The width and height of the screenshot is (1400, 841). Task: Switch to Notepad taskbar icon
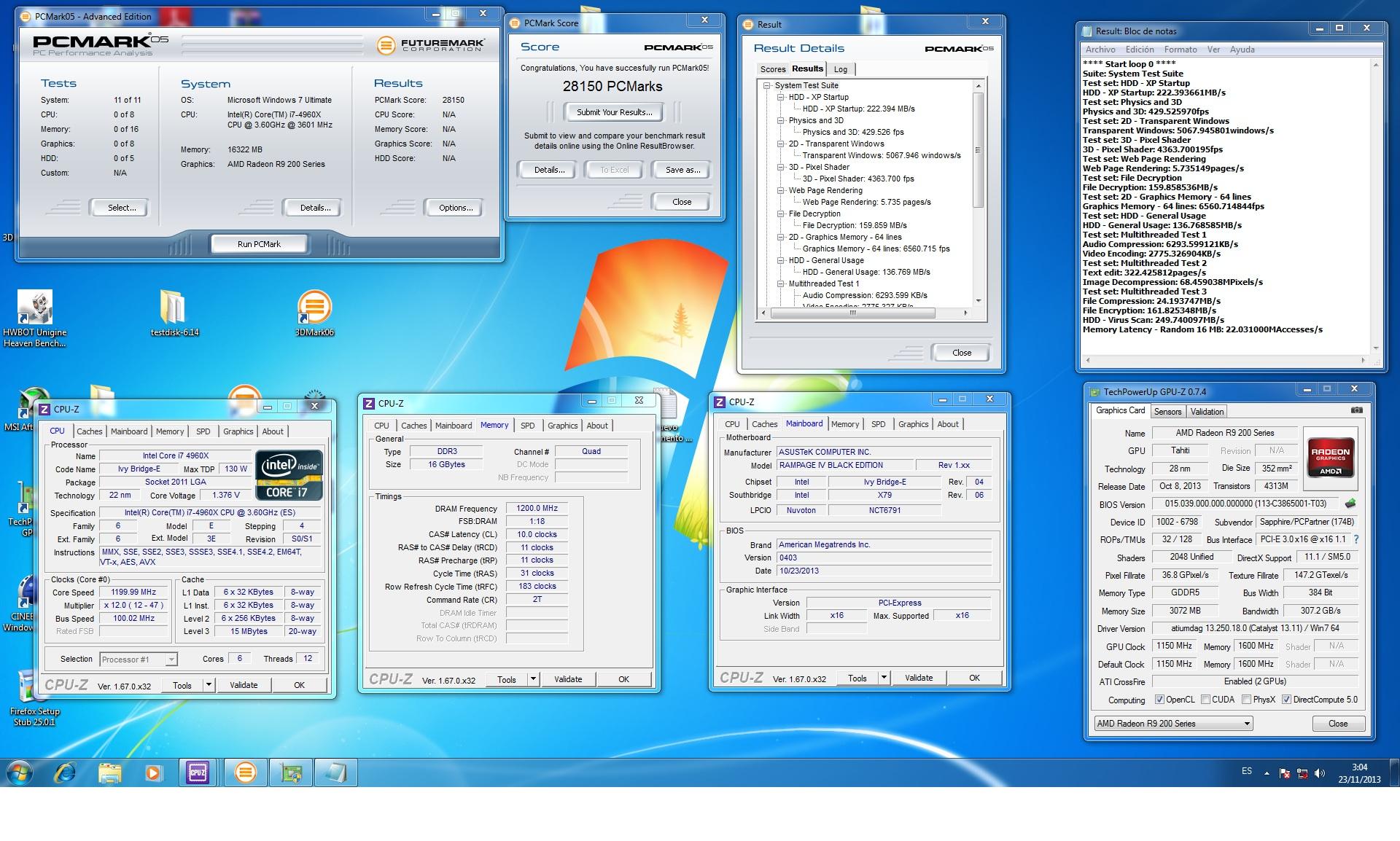[335, 772]
